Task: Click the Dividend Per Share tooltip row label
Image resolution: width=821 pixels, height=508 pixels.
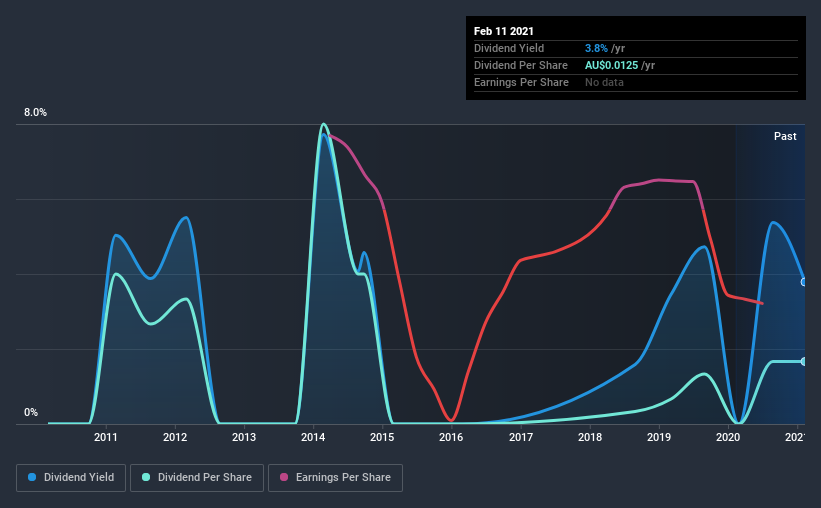Action: tap(521, 65)
